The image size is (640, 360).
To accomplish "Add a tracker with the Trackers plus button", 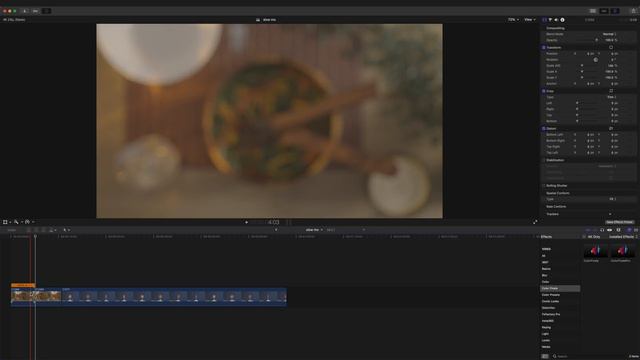I will (x=610, y=214).
